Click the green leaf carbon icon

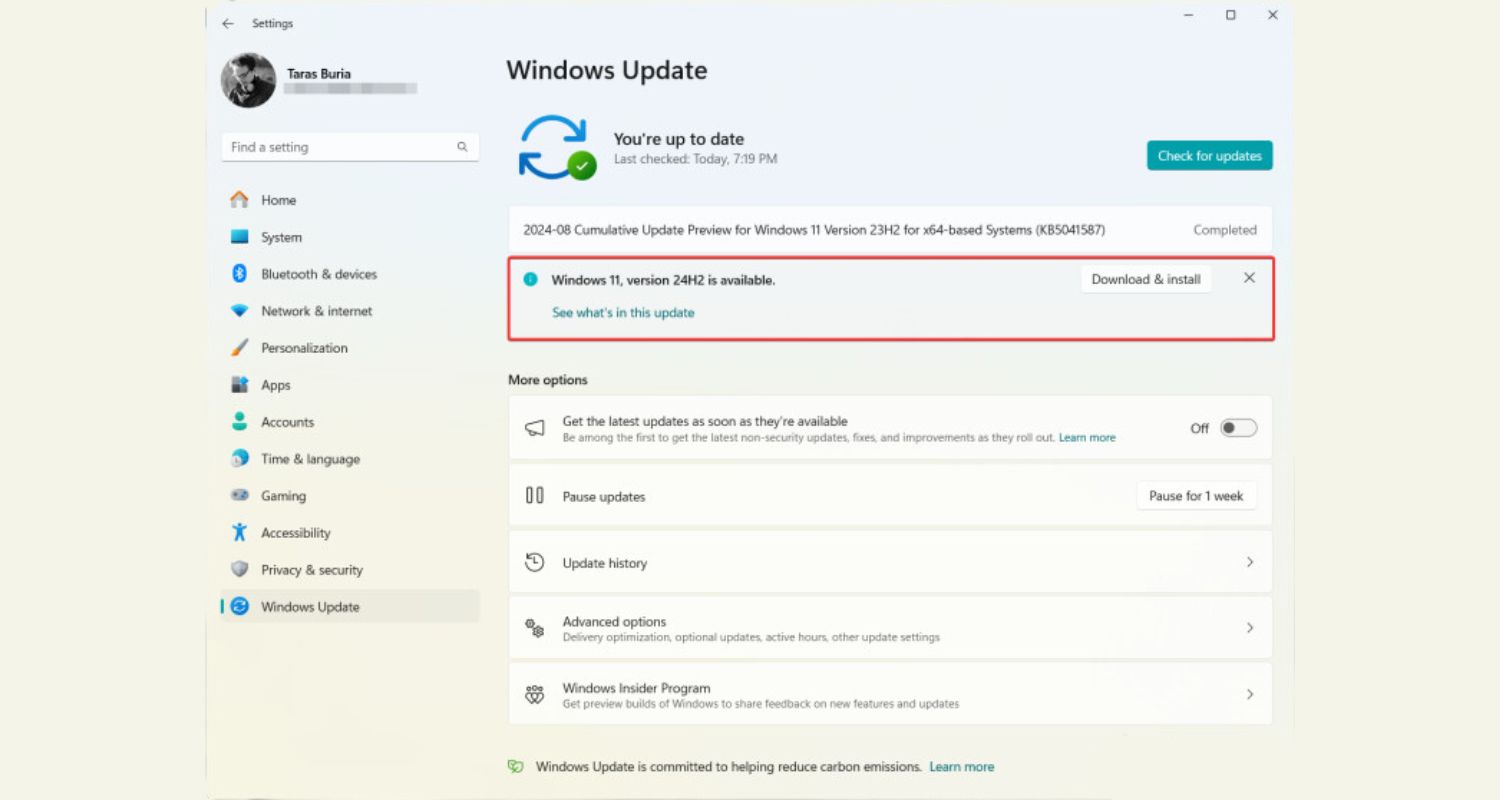[x=516, y=767]
